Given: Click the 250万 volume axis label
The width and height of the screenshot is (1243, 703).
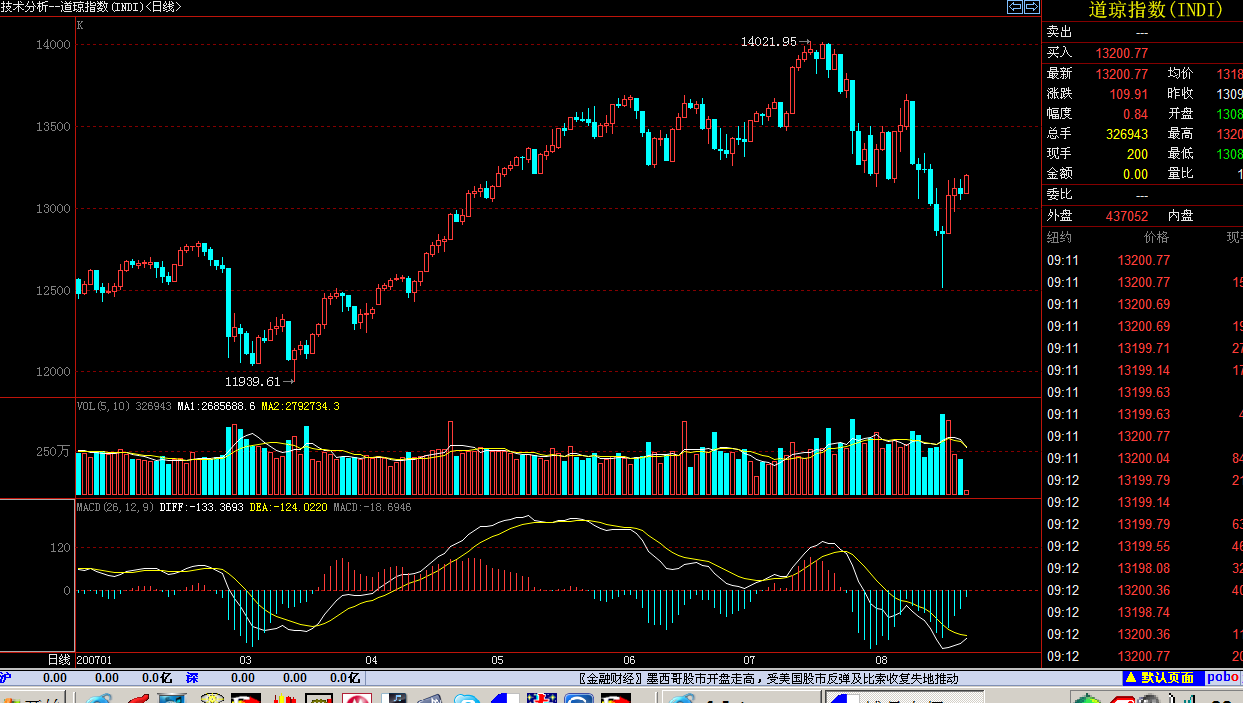Looking at the screenshot, I should point(55,451).
